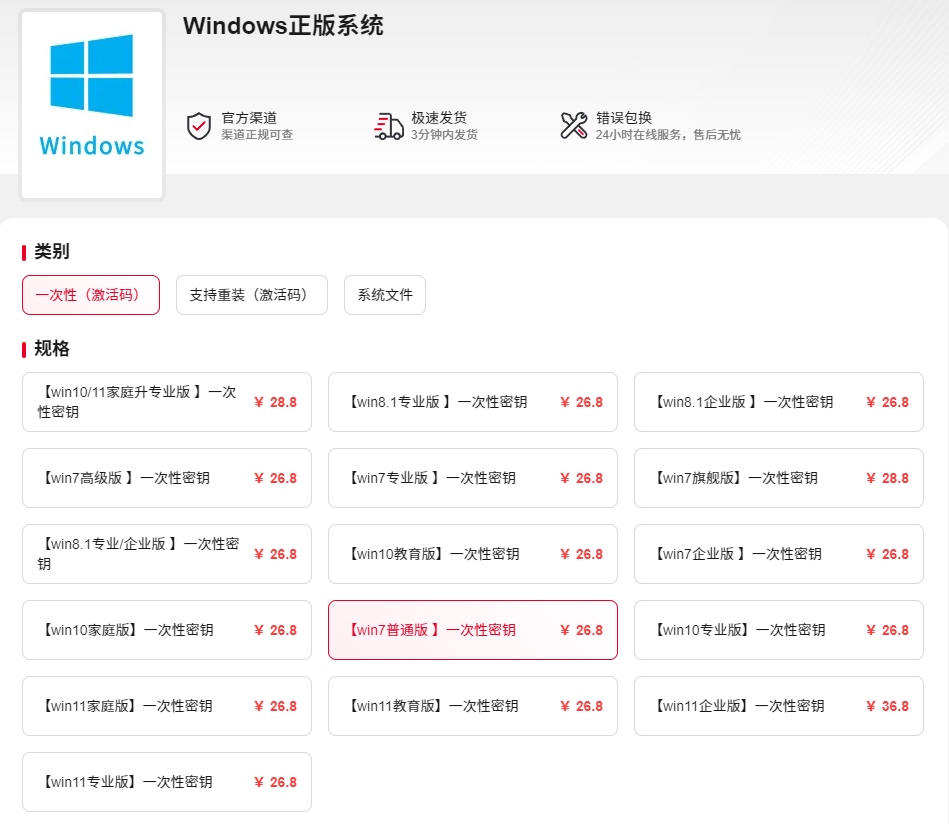Image resolution: width=949 pixels, height=824 pixels.
Task: Click the error replacement tools icon
Action: click(574, 126)
